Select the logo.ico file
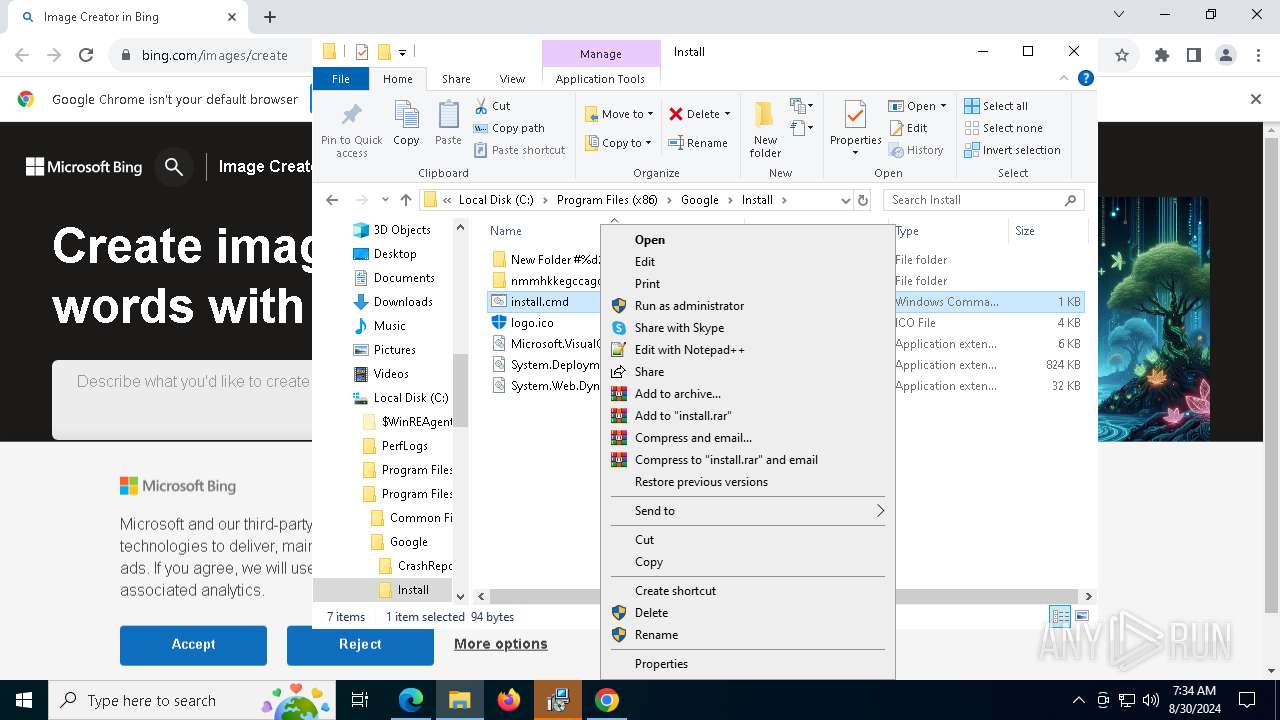This screenshot has width=1280, height=720. tap(532, 323)
